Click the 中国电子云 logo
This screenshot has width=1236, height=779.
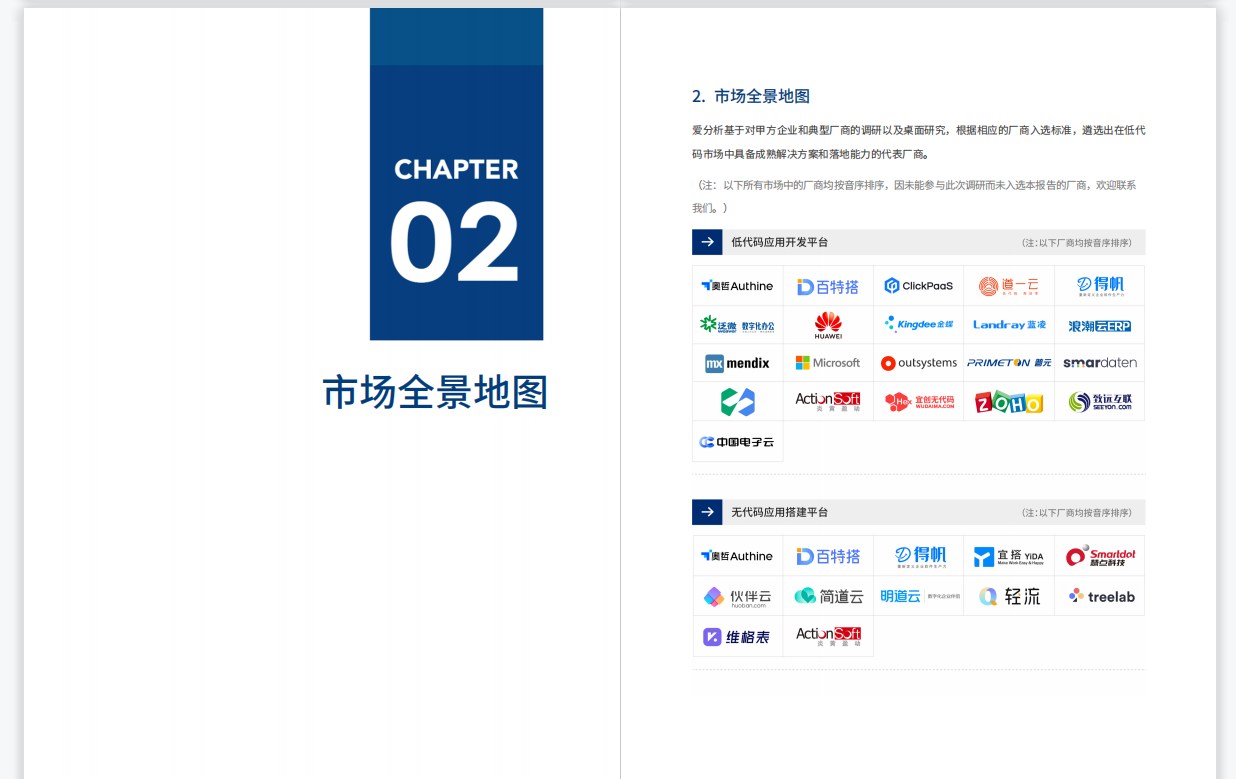[x=737, y=441]
